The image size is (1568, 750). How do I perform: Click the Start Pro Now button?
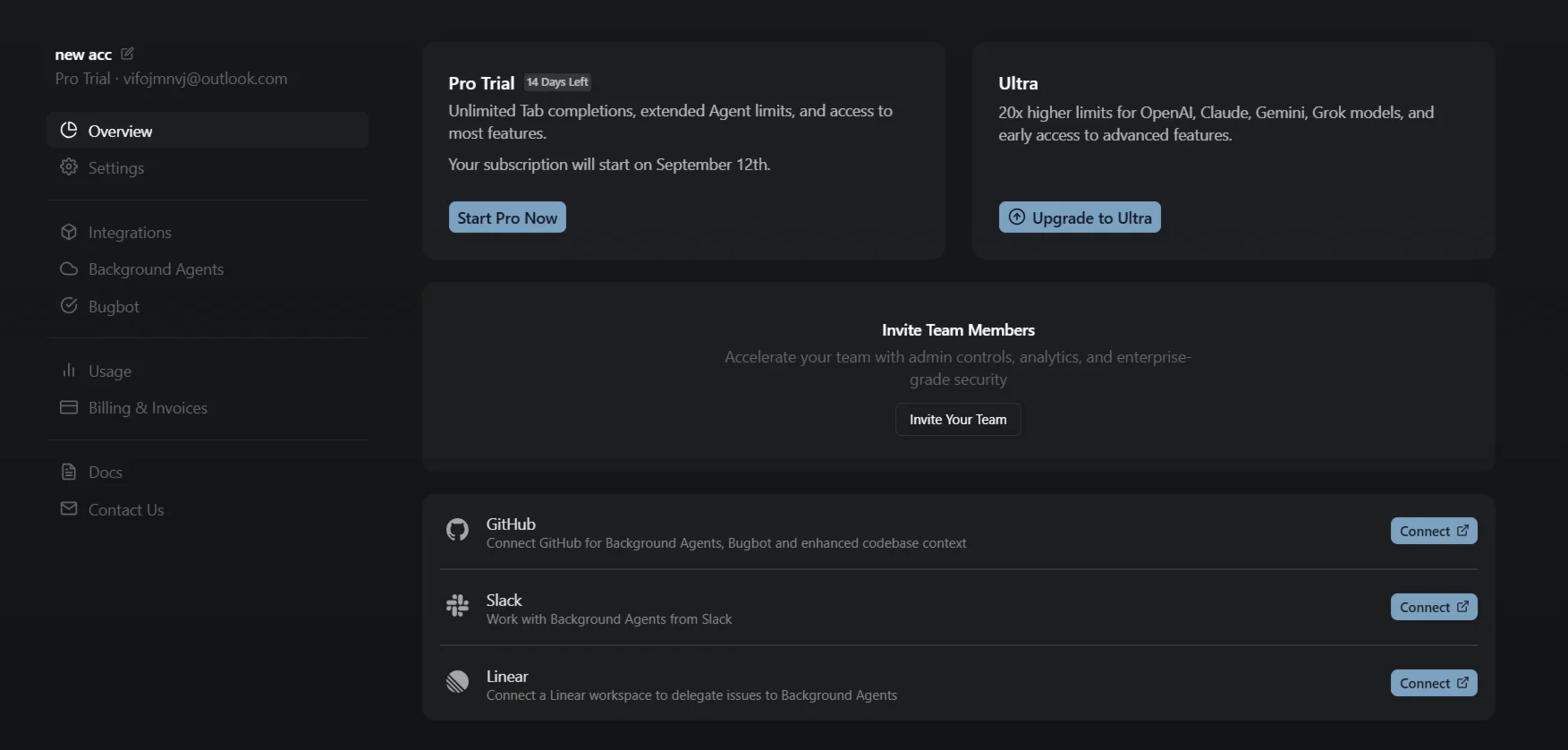[507, 217]
